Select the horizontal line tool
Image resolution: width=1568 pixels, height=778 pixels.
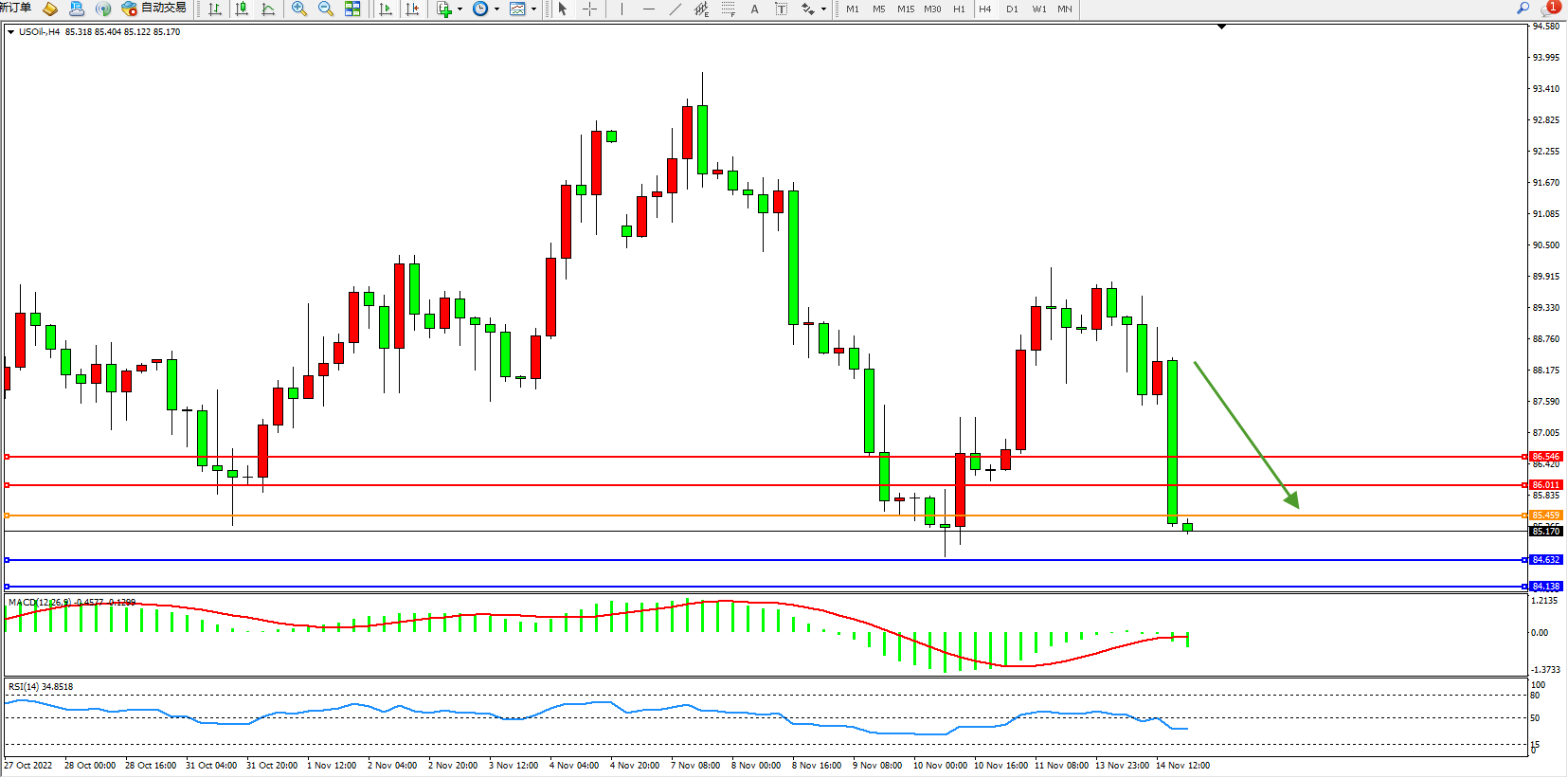(648, 9)
